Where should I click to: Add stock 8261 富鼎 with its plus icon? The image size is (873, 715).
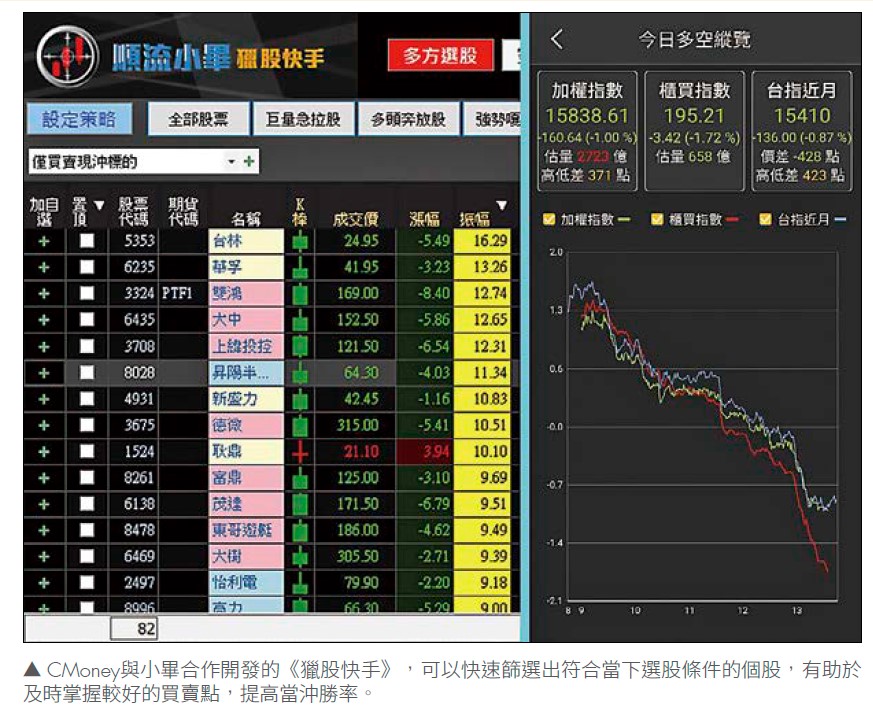click(44, 478)
